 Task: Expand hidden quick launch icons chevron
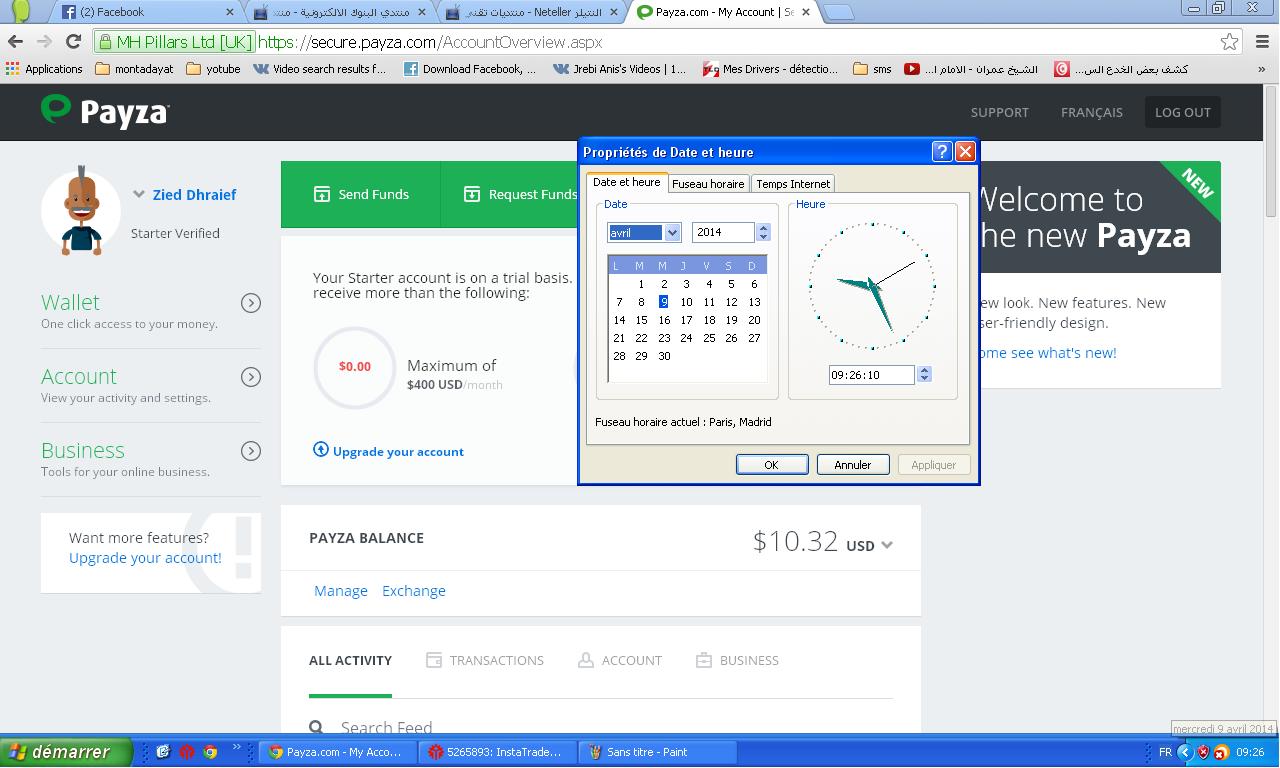tap(237, 747)
